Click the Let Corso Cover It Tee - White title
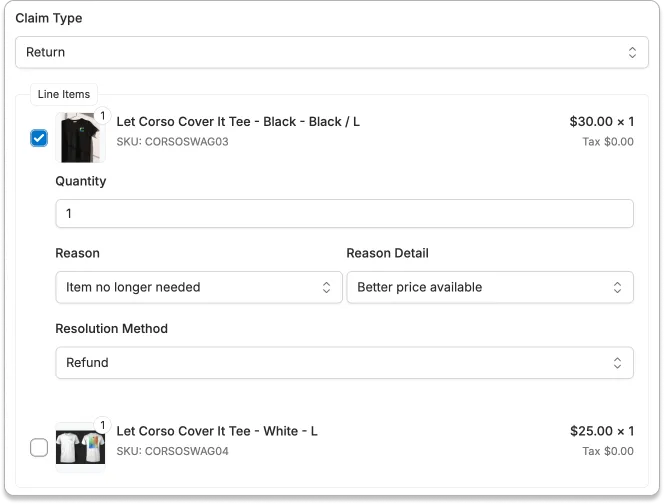Screen dimensions: 664x504 [x=217, y=431]
